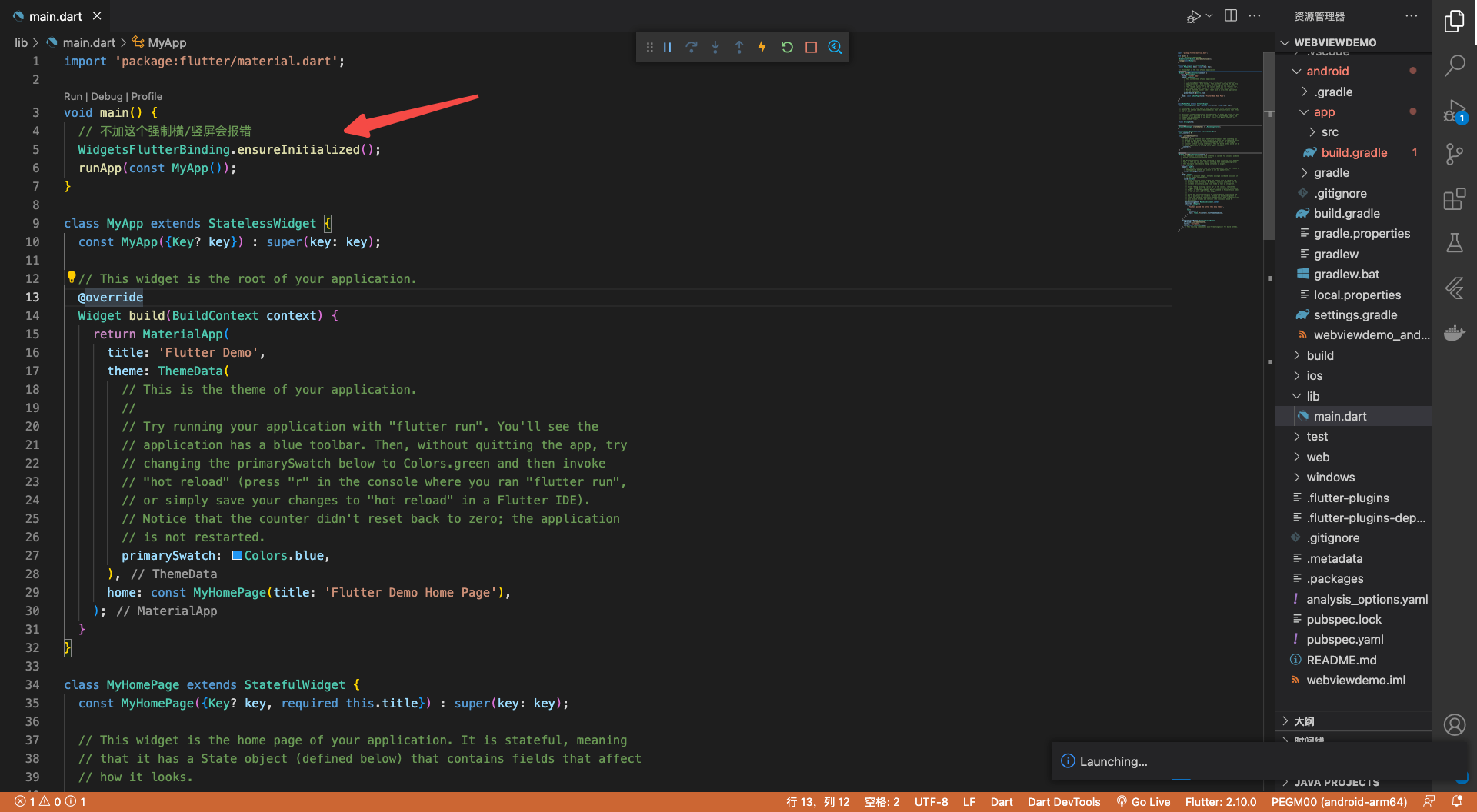Open the Explorer activity bar icon

click(x=1455, y=21)
